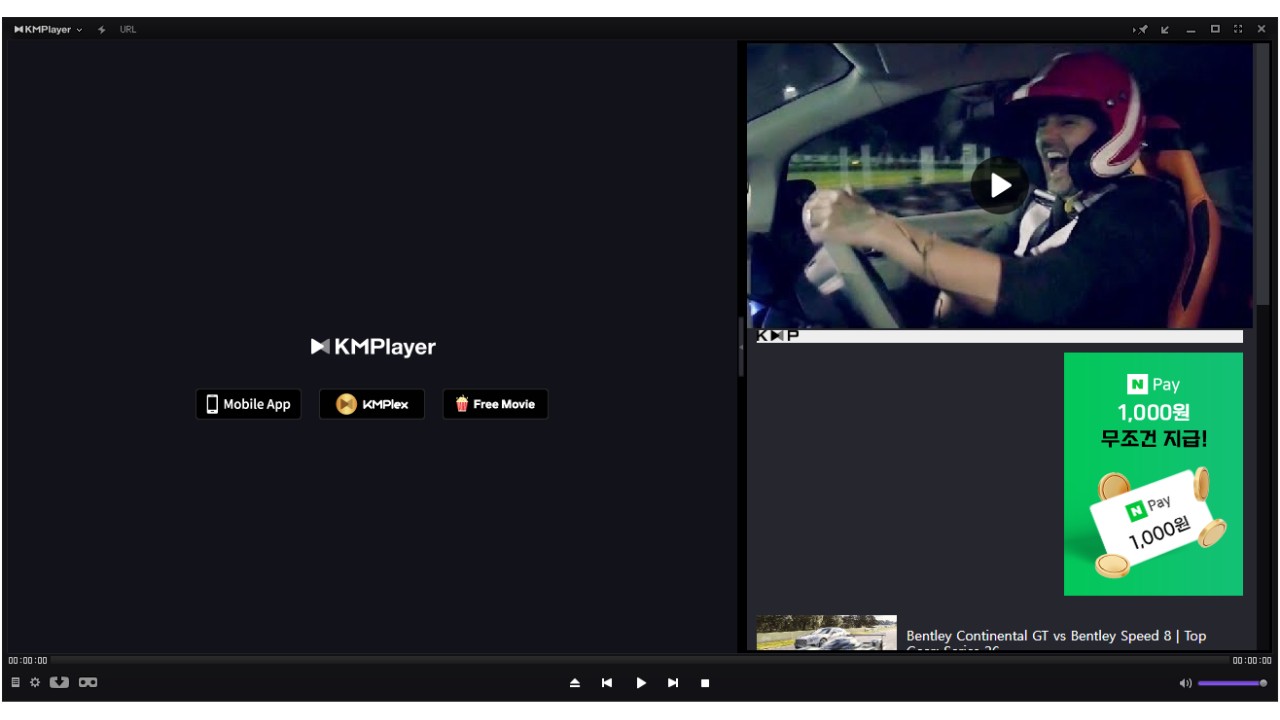This screenshot has height=720, width=1280.
Task: Open the Mobile App button
Action: click(x=248, y=404)
